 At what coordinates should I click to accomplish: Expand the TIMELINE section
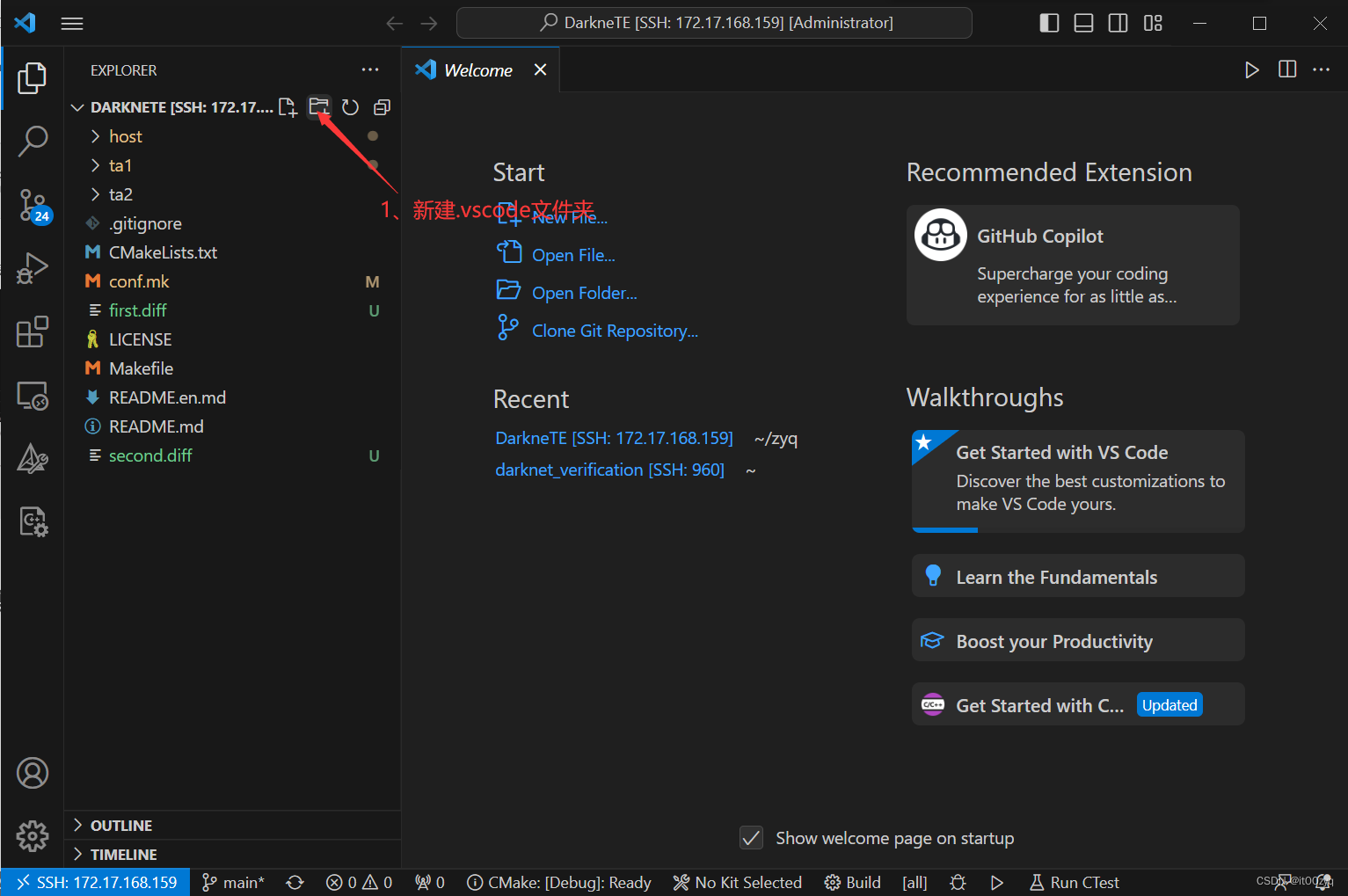click(232, 855)
